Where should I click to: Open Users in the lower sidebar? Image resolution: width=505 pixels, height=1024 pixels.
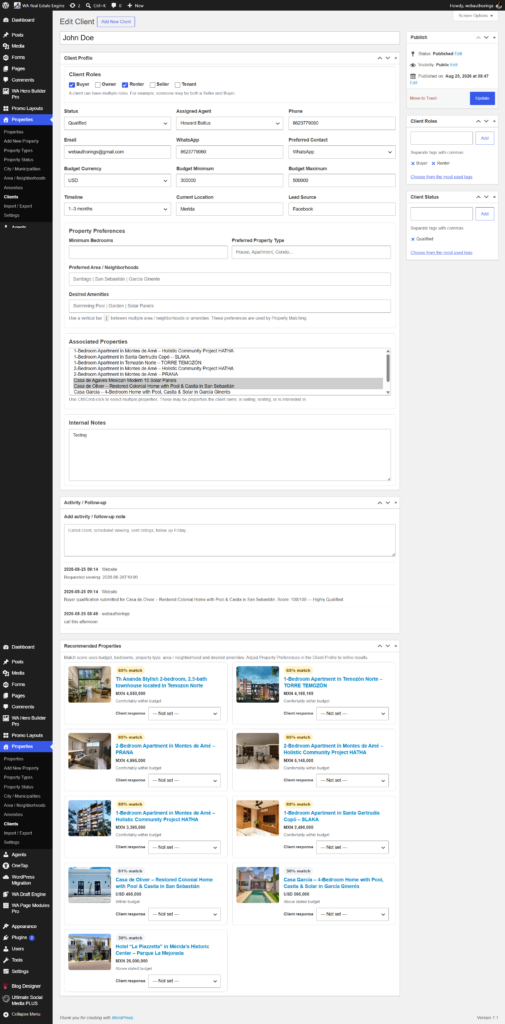point(17,948)
